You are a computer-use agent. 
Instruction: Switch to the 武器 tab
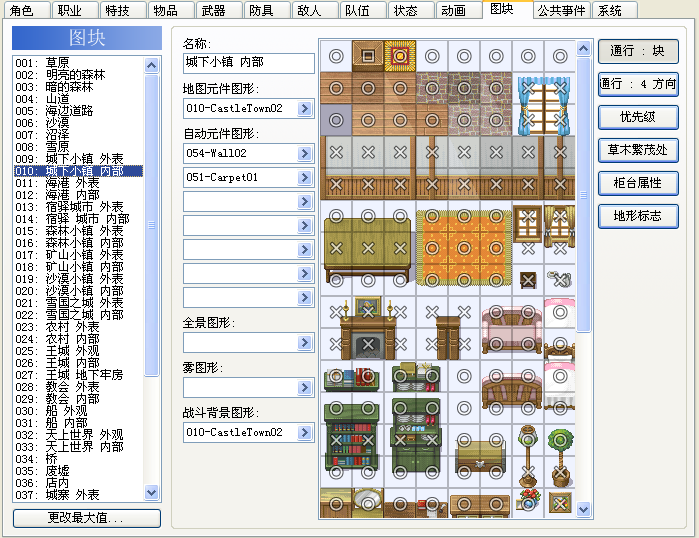tap(218, 10)
